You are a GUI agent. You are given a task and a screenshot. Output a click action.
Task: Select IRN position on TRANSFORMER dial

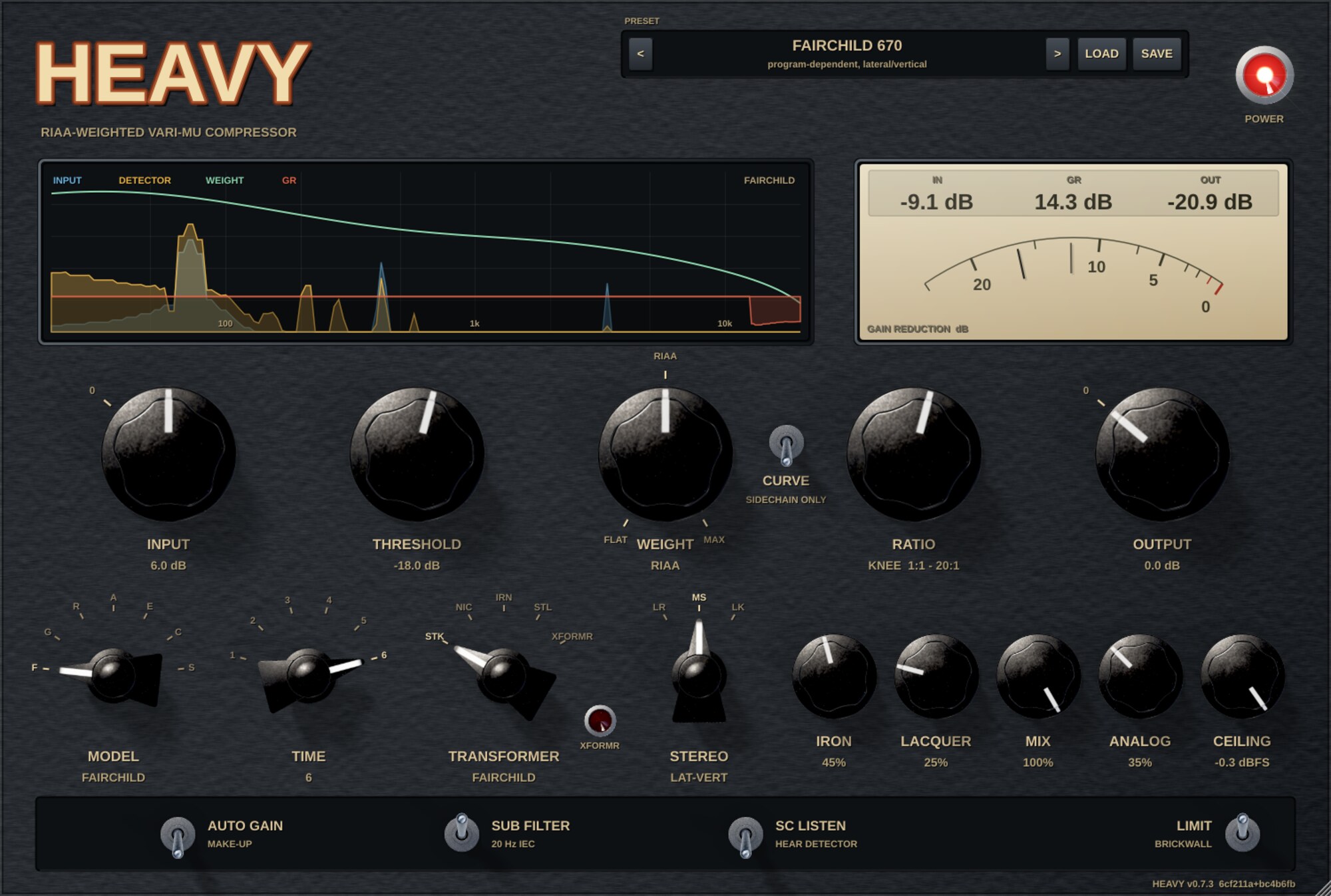pyautogui.click(x=504, y=597)
